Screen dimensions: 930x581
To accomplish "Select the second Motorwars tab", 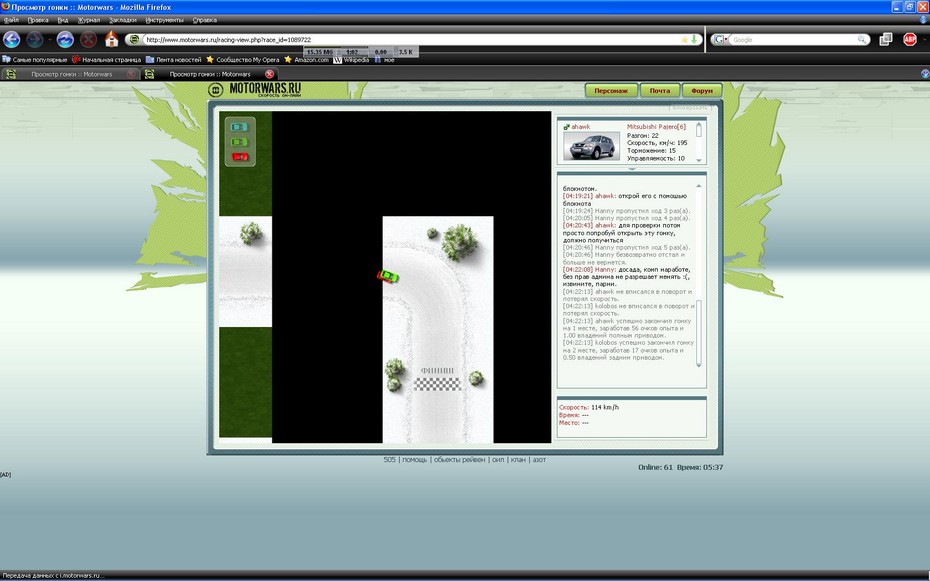I will [x=209, y=74].
